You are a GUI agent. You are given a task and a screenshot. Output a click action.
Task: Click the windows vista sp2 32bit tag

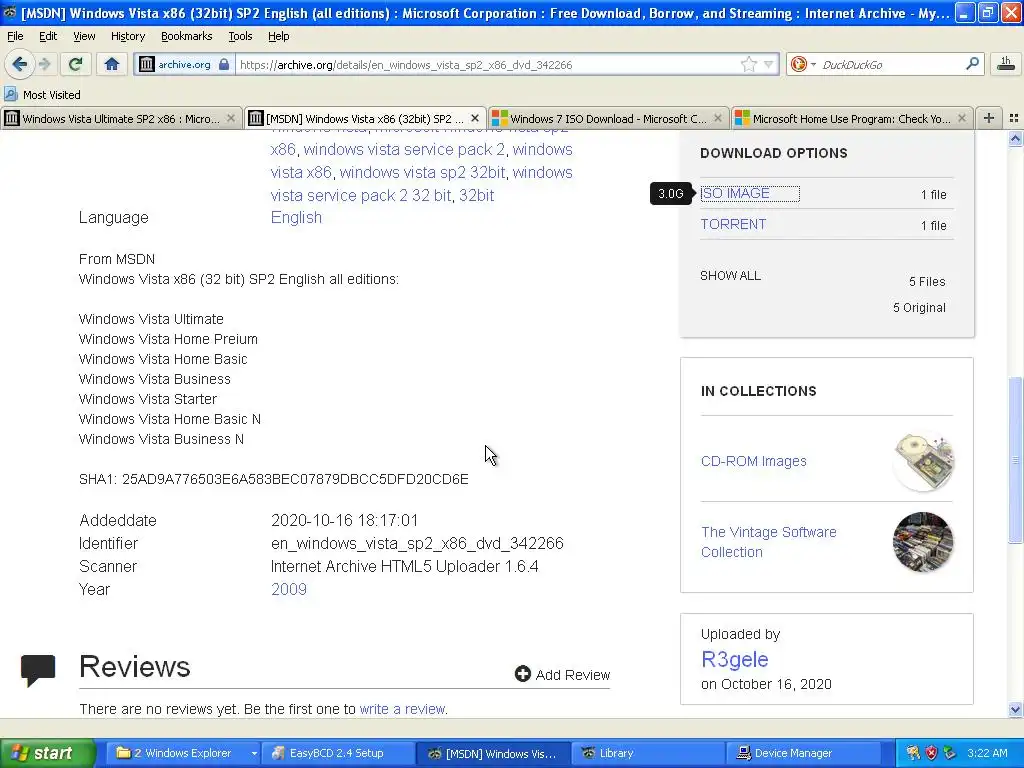click(x=422, y=172)
